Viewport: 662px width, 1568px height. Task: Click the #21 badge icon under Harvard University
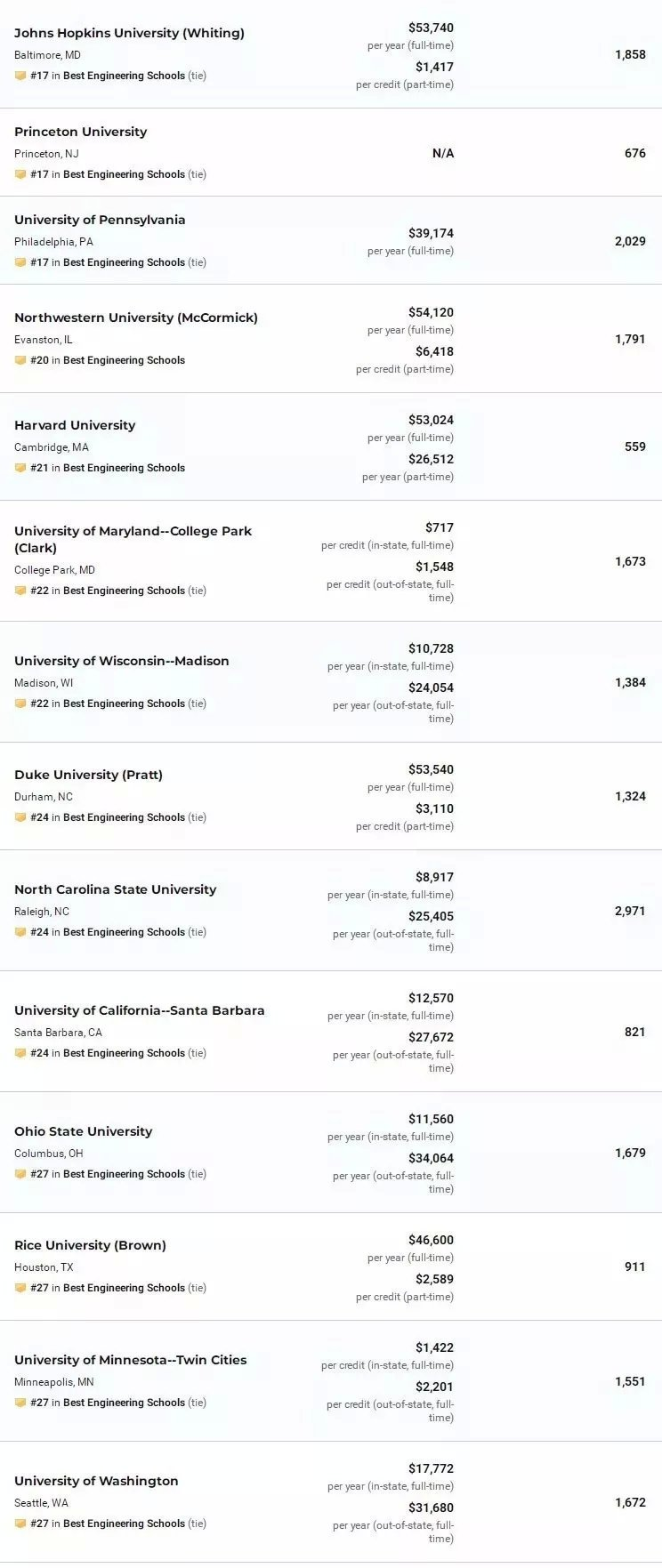[20, 469]
